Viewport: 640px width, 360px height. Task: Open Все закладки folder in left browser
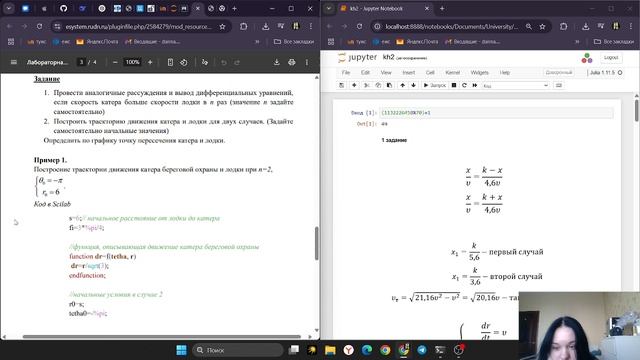pyautogui.click(x=294, y=42)
